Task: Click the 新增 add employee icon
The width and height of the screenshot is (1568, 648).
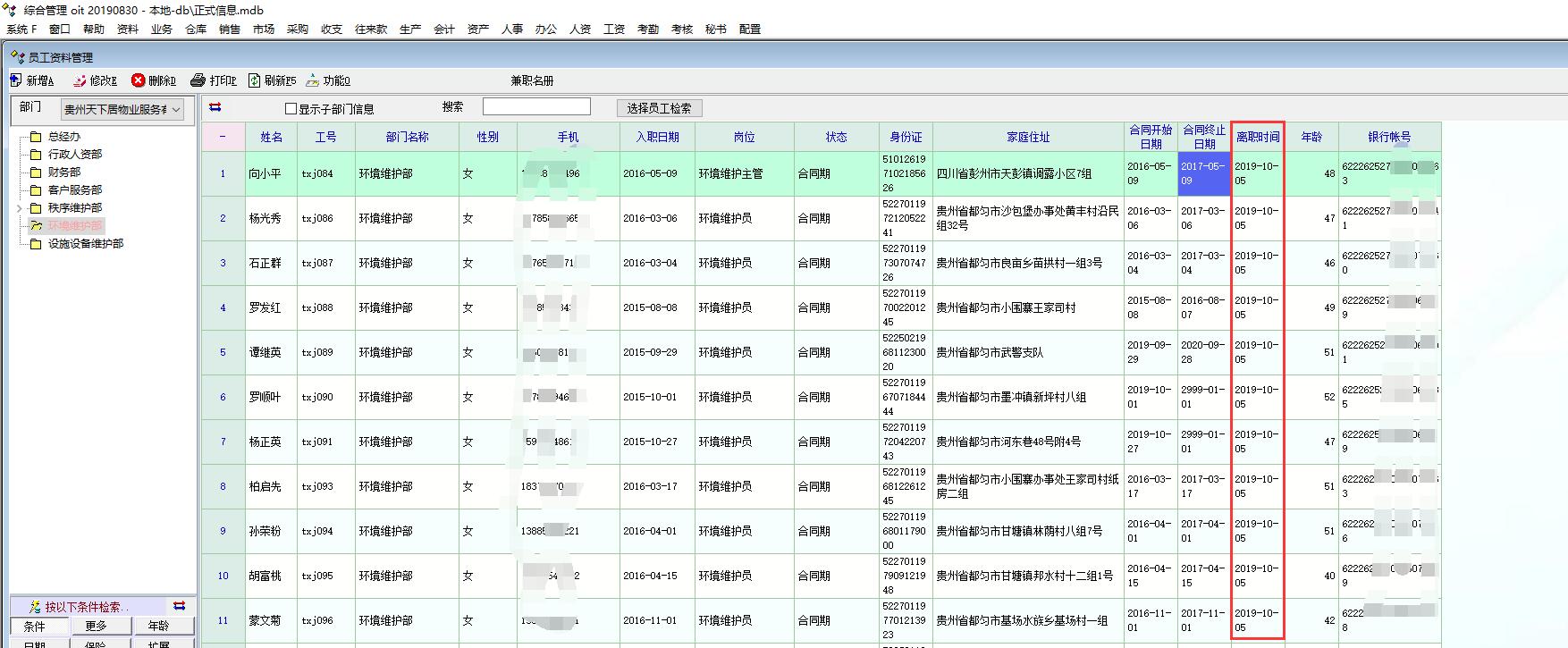Action: (x=16, y=80)
